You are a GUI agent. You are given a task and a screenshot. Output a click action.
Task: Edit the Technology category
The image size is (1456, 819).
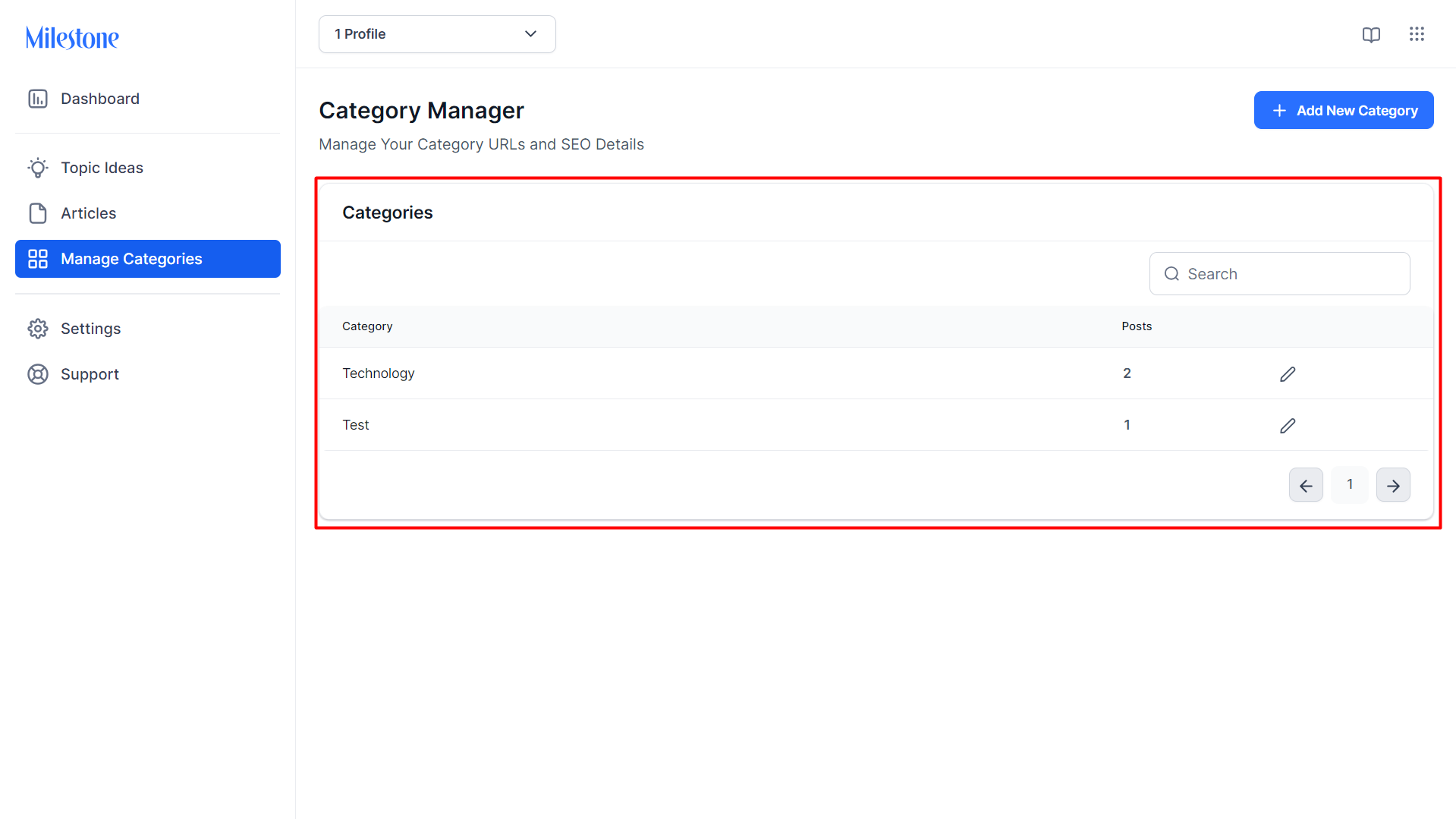1288,374
